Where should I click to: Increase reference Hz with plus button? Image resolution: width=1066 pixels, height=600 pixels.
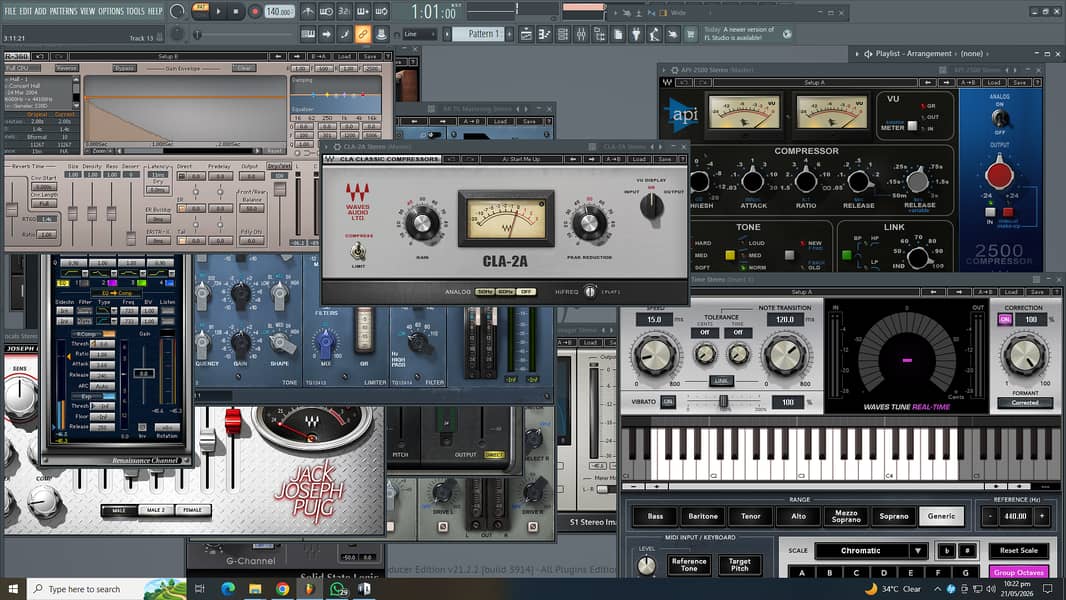[1041, 516]
